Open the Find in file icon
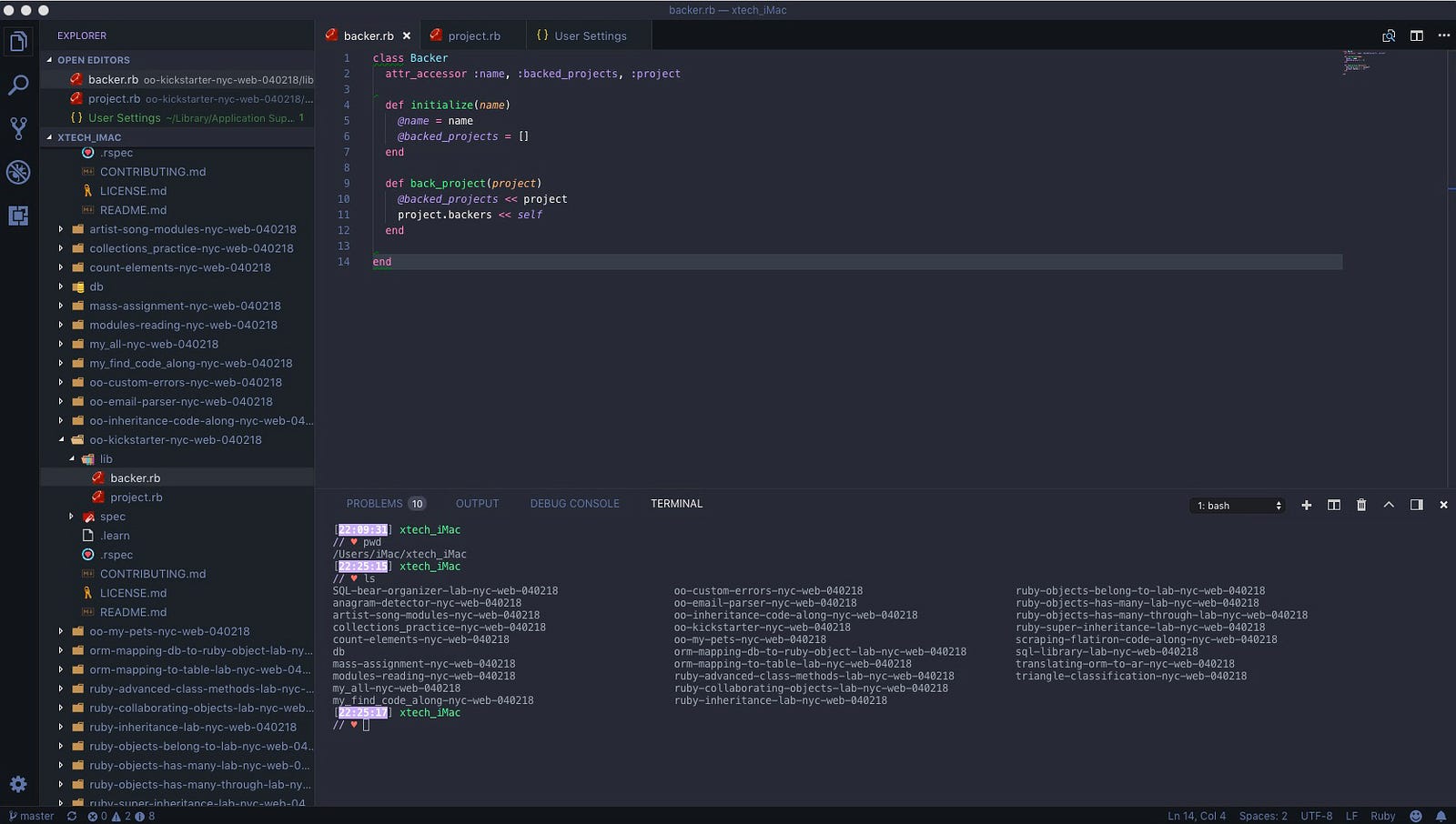 [x=1390, y=35]
